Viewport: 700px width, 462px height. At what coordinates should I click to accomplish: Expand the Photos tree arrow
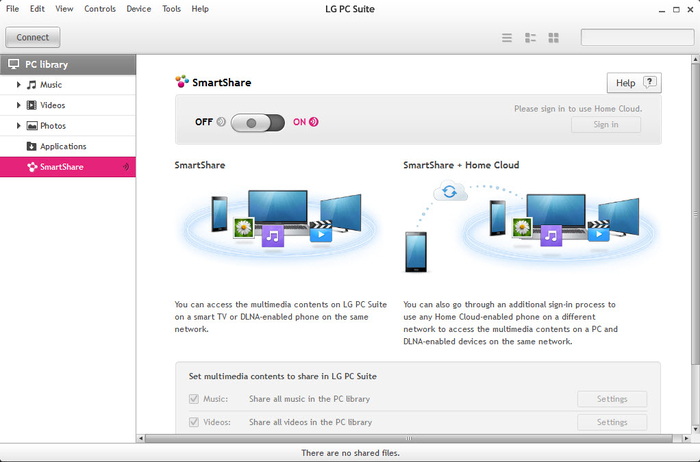[18, 125]
